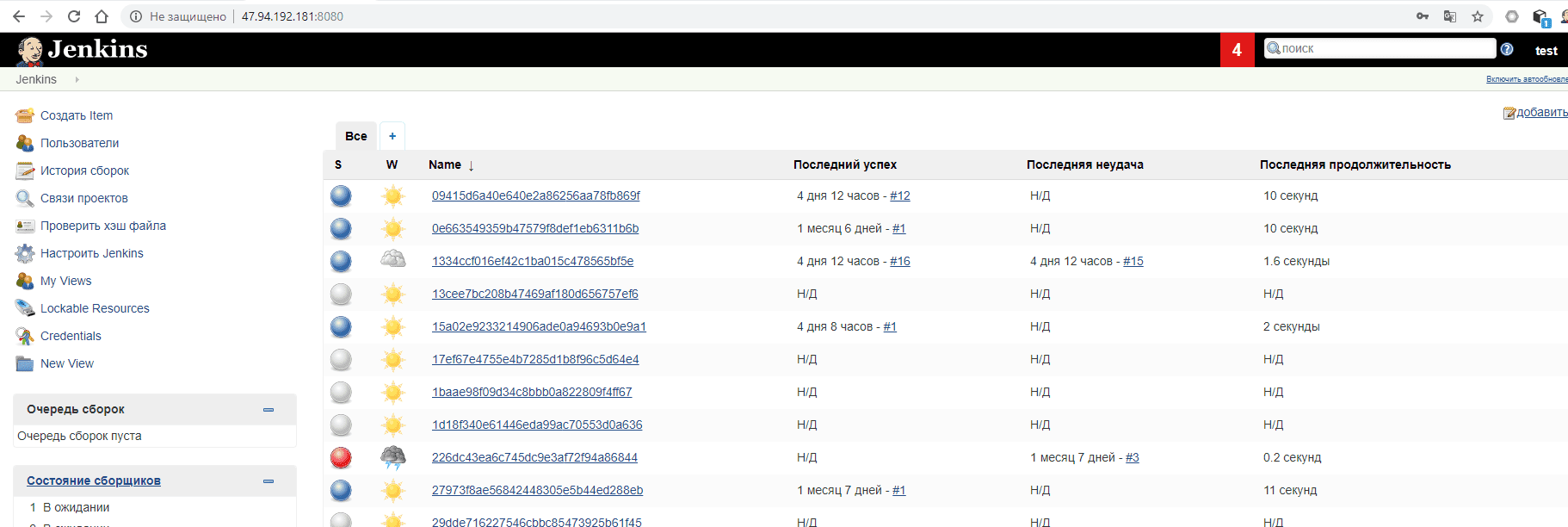
Task: Click the Пользователи people icon
Action: [x=25, y=143]
